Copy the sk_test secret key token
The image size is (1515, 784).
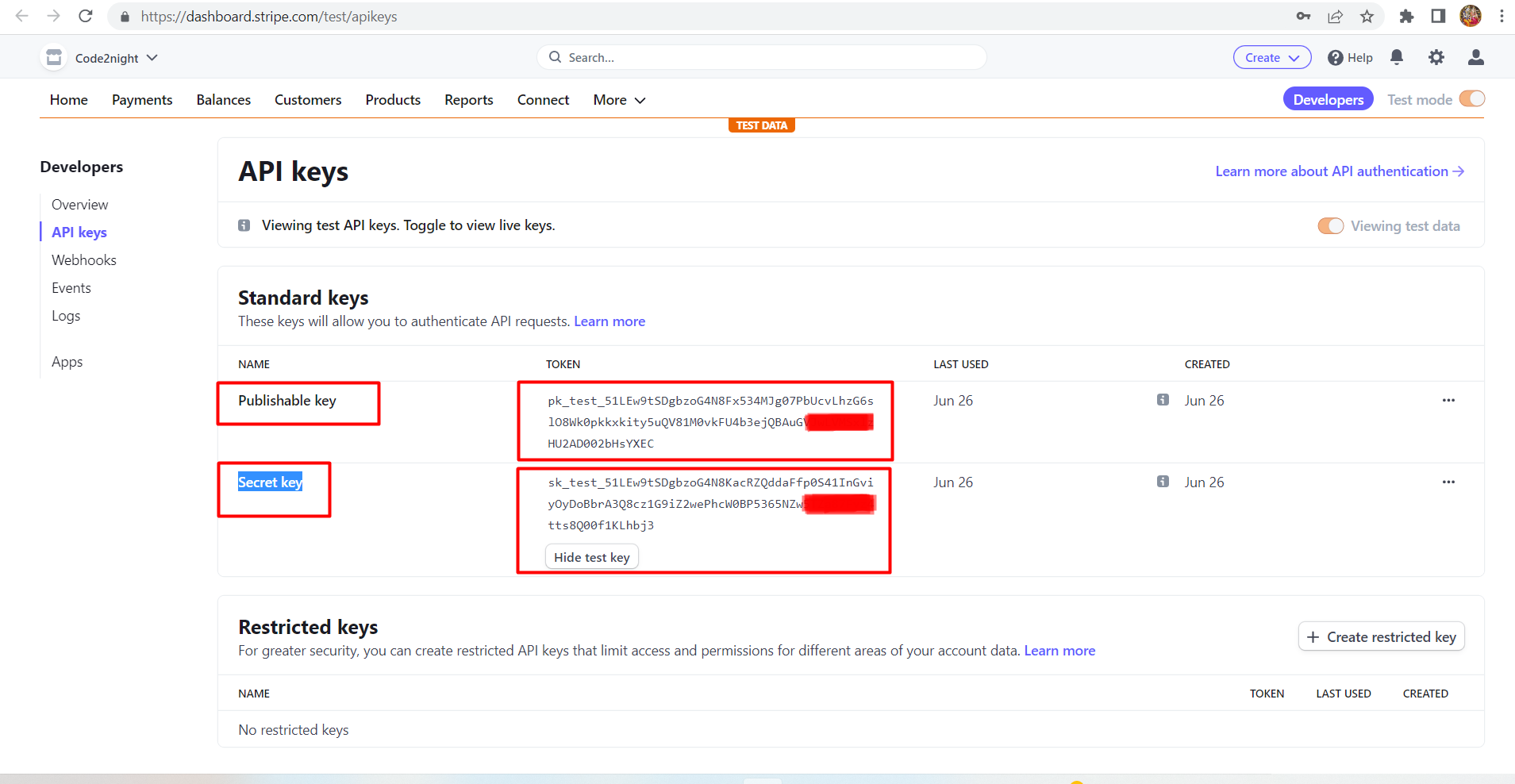click(x=711, y=504)
